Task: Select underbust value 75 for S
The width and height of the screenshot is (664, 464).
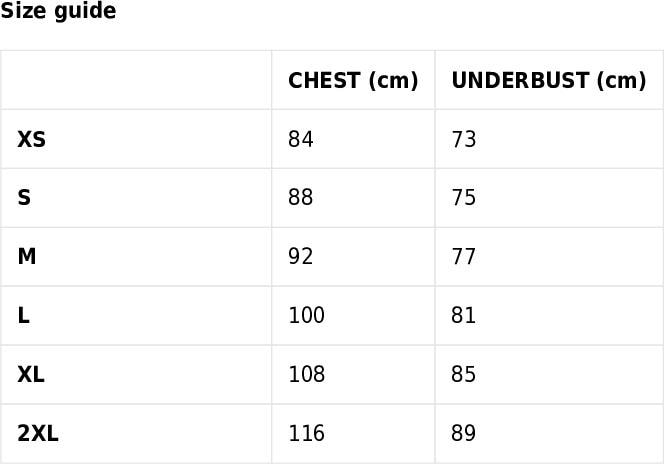Action: point(464,198)
